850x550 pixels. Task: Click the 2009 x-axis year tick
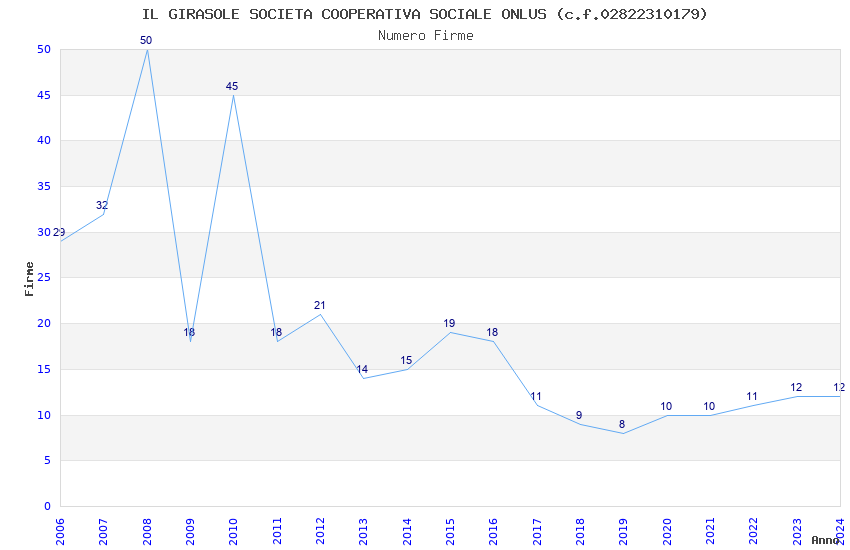pyautogui.click(x=190, y=531)
